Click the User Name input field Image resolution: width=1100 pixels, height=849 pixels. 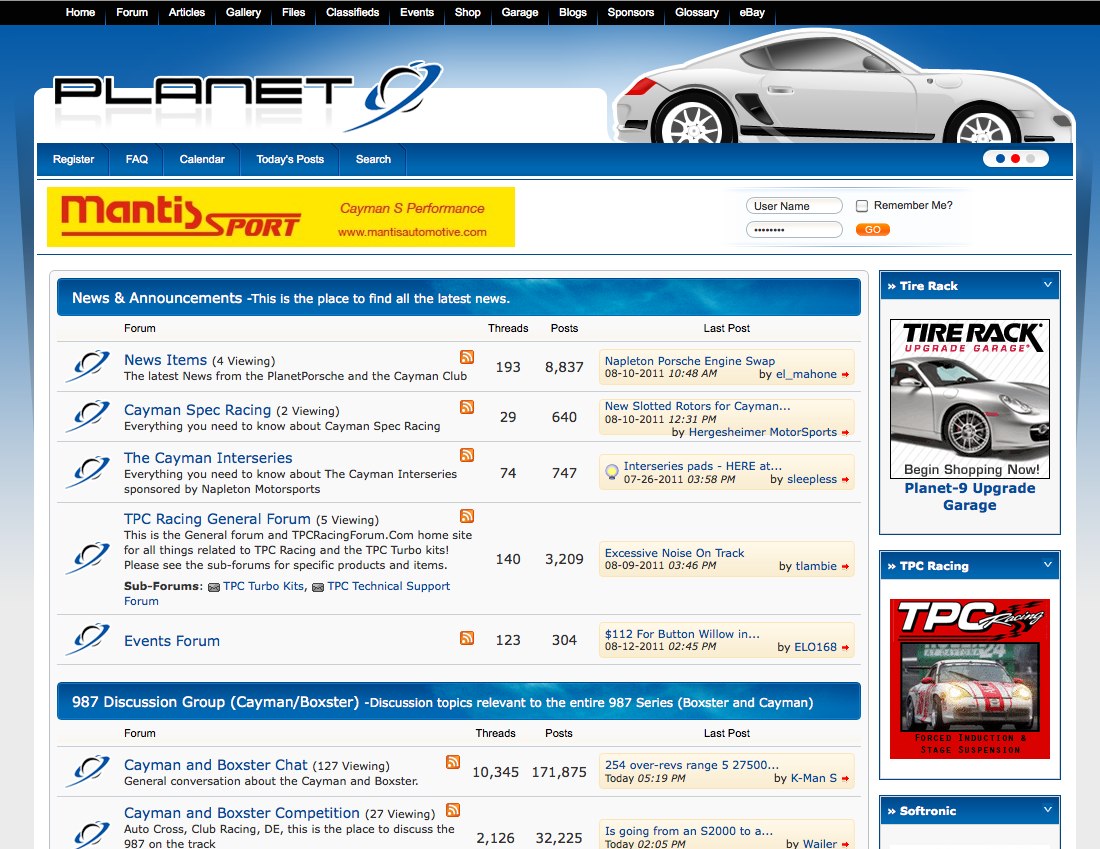click(794, 206)
